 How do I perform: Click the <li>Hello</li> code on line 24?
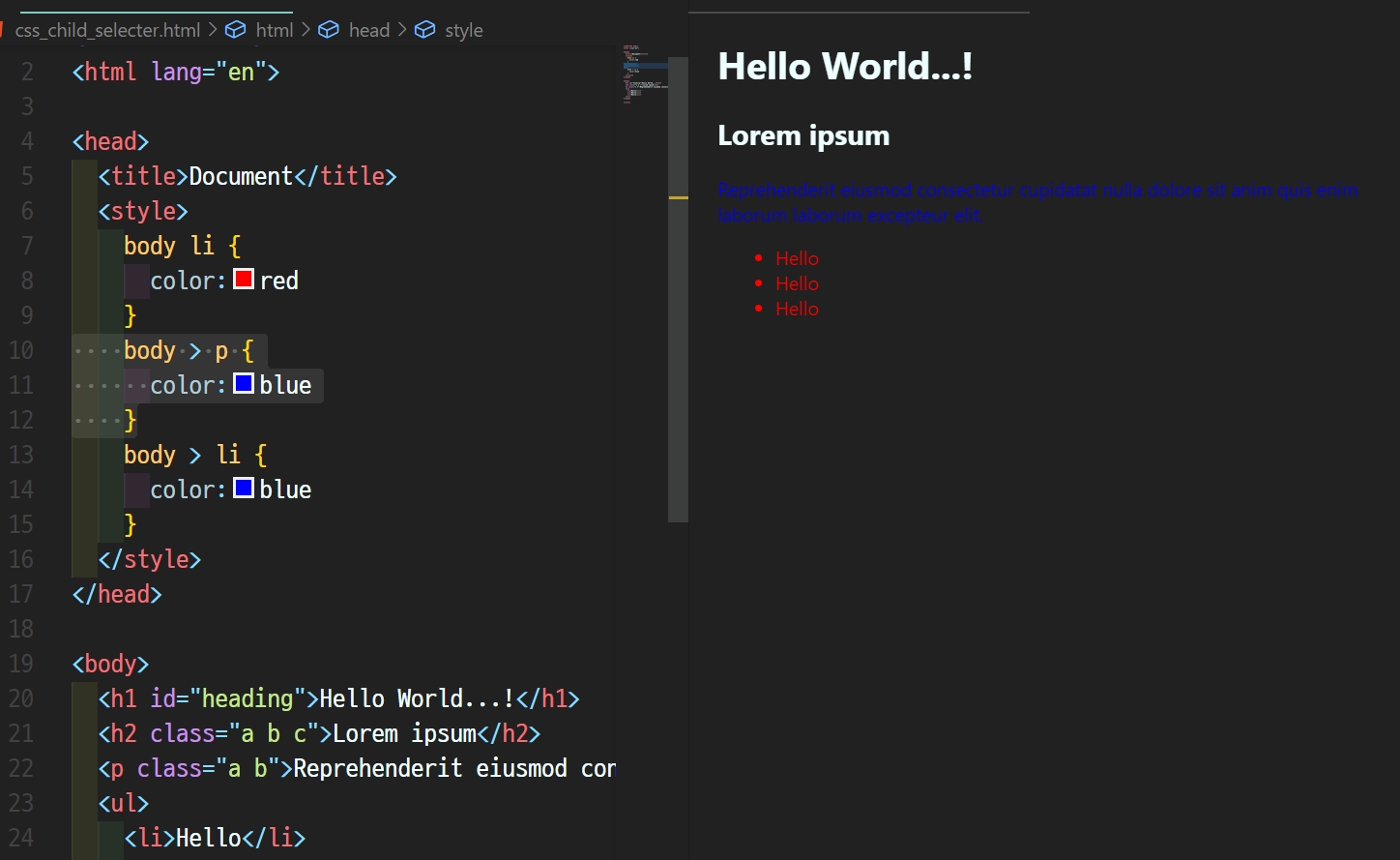(x=215, y=838)
